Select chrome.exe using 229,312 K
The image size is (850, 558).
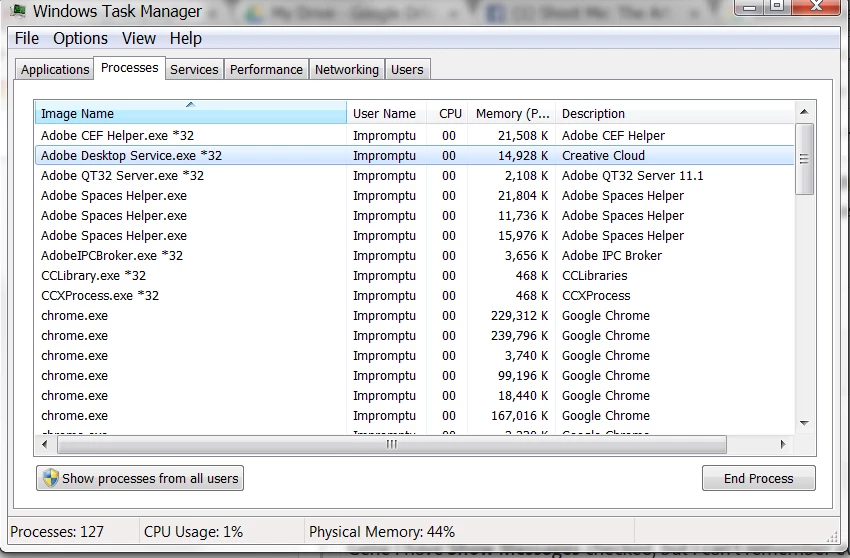415,316
